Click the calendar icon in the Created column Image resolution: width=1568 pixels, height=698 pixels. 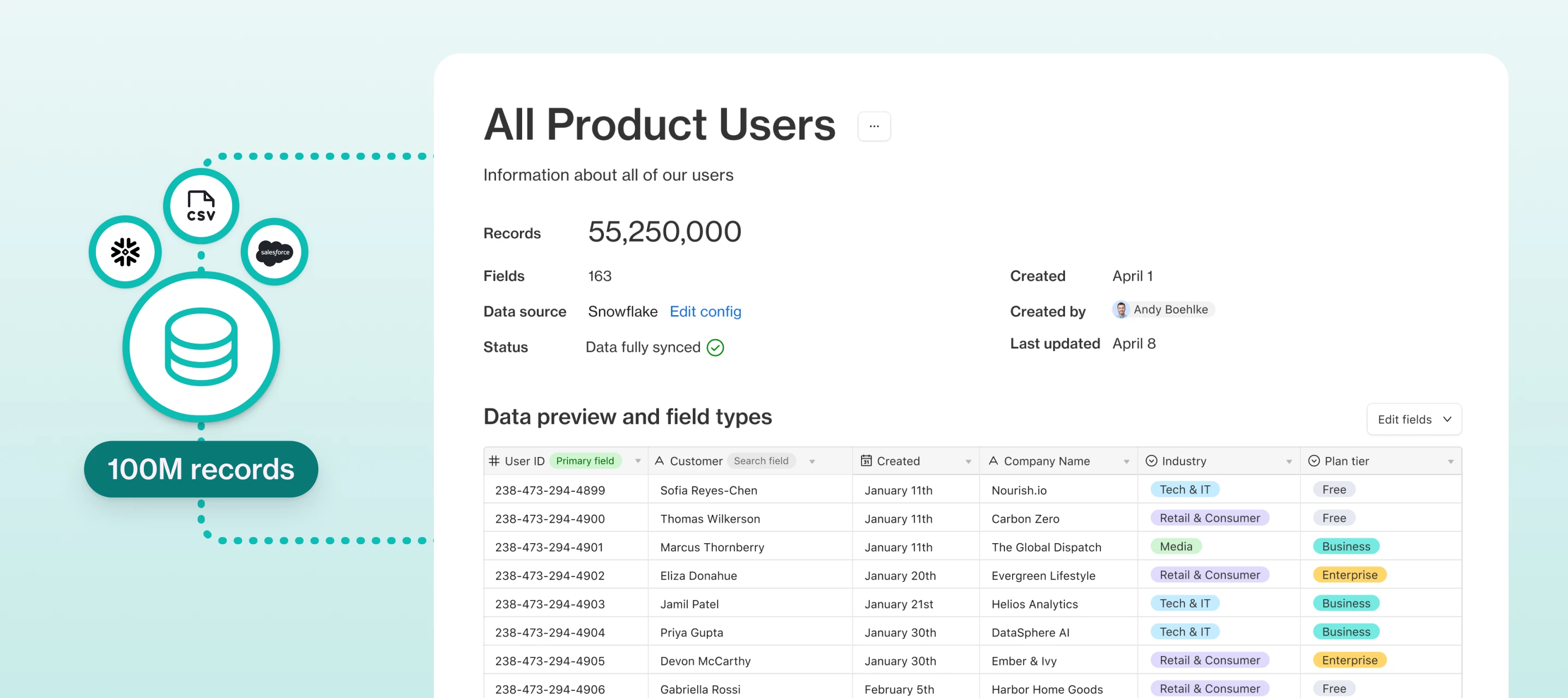tap(867, 461)
